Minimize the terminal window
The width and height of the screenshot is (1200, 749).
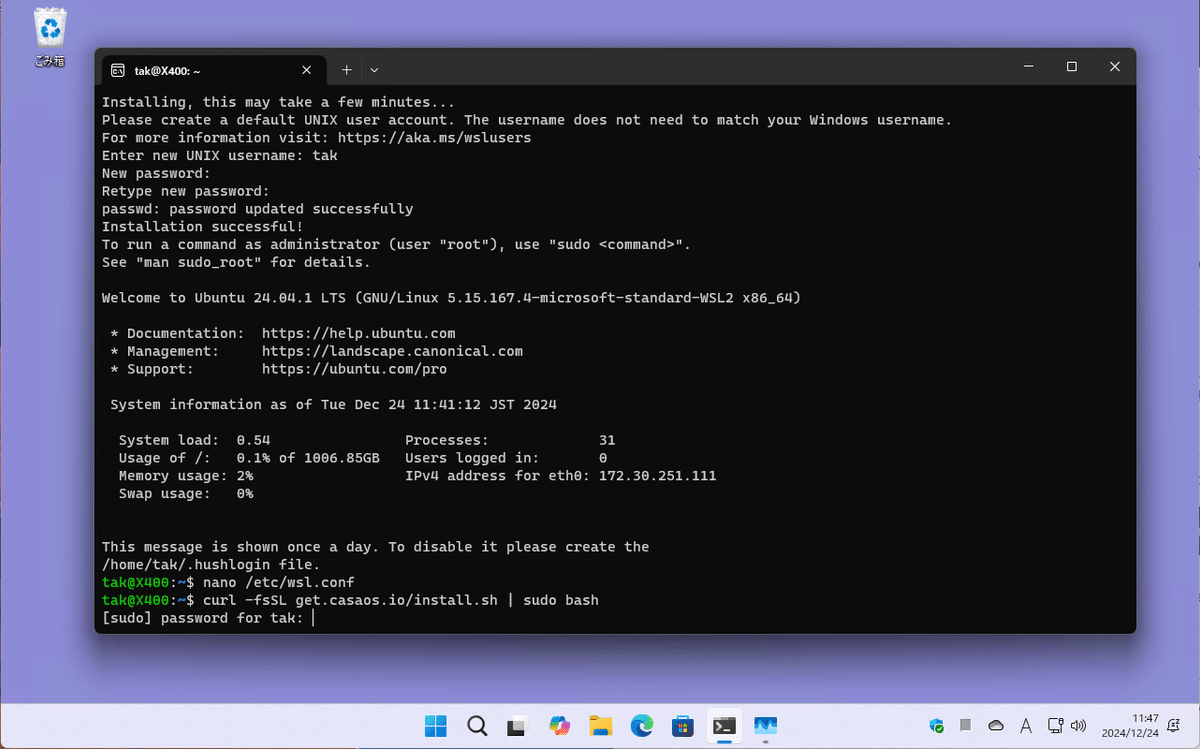(1028, 67)
